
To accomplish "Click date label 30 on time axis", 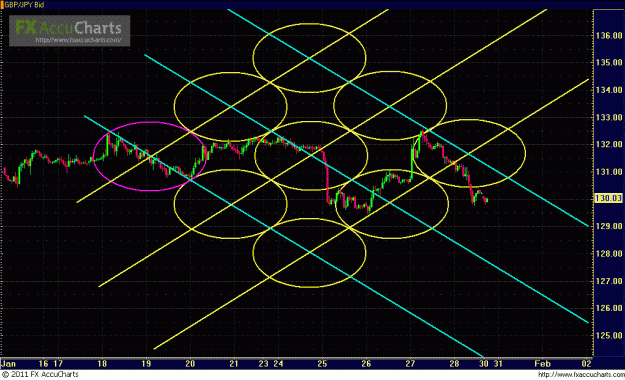I will pyautogui.click(x=483, y=364).
